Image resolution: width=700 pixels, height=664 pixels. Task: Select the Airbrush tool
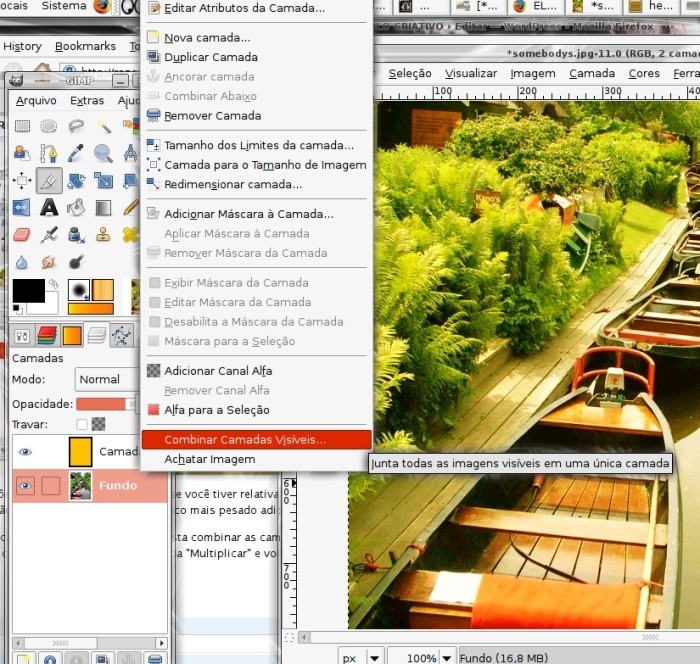click(x=49, y=235)
